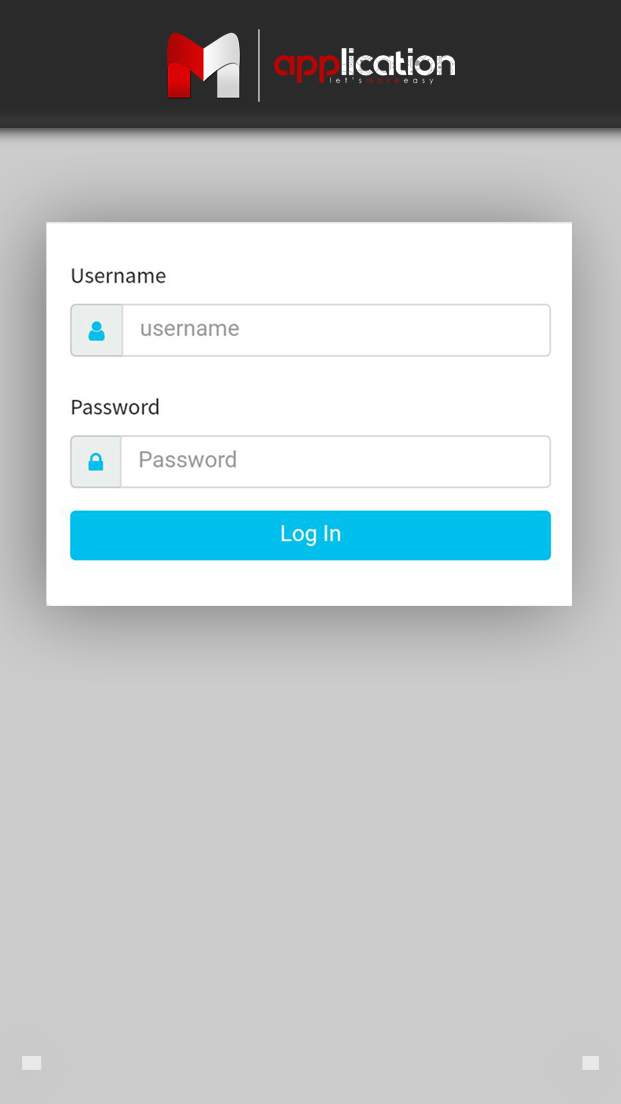Click the tagline under the application wordmark

pos(382,81)
